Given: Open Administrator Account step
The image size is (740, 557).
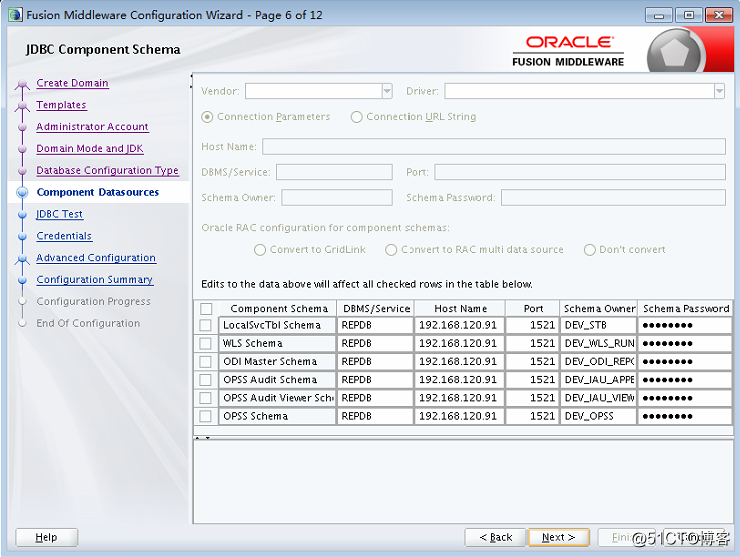Looking at the screenshot, I should point(92,127).
